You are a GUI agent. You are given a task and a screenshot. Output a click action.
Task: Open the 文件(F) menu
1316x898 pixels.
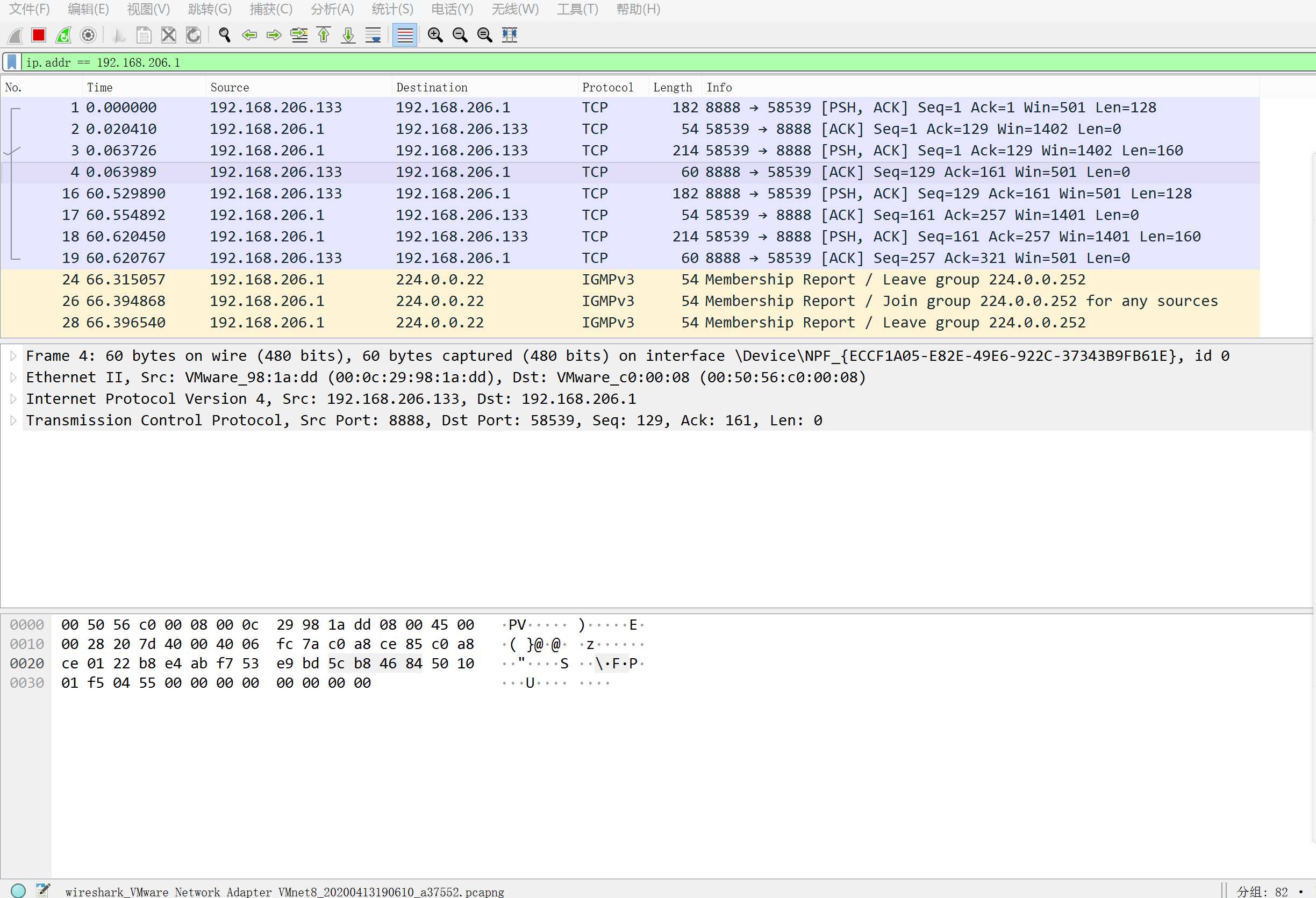[30, 9]
